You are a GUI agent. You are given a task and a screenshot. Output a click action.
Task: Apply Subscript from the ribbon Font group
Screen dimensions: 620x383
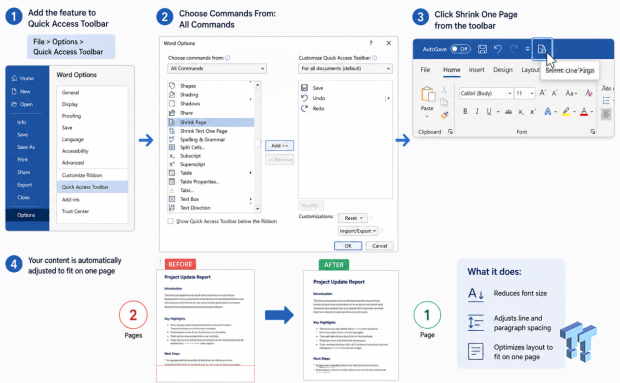(x=521, y=112)
